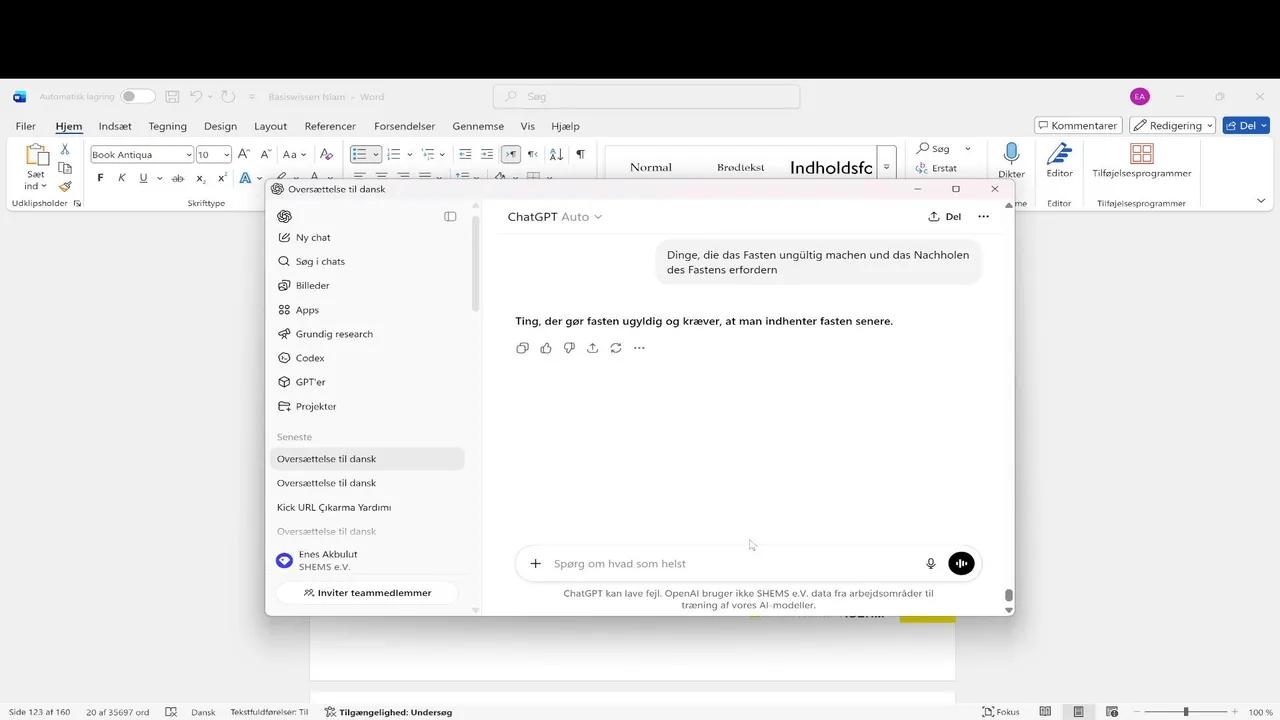Toggle bold formatting in Word ribbon
Screen dimensions: 1280x720
click(100, 178)
